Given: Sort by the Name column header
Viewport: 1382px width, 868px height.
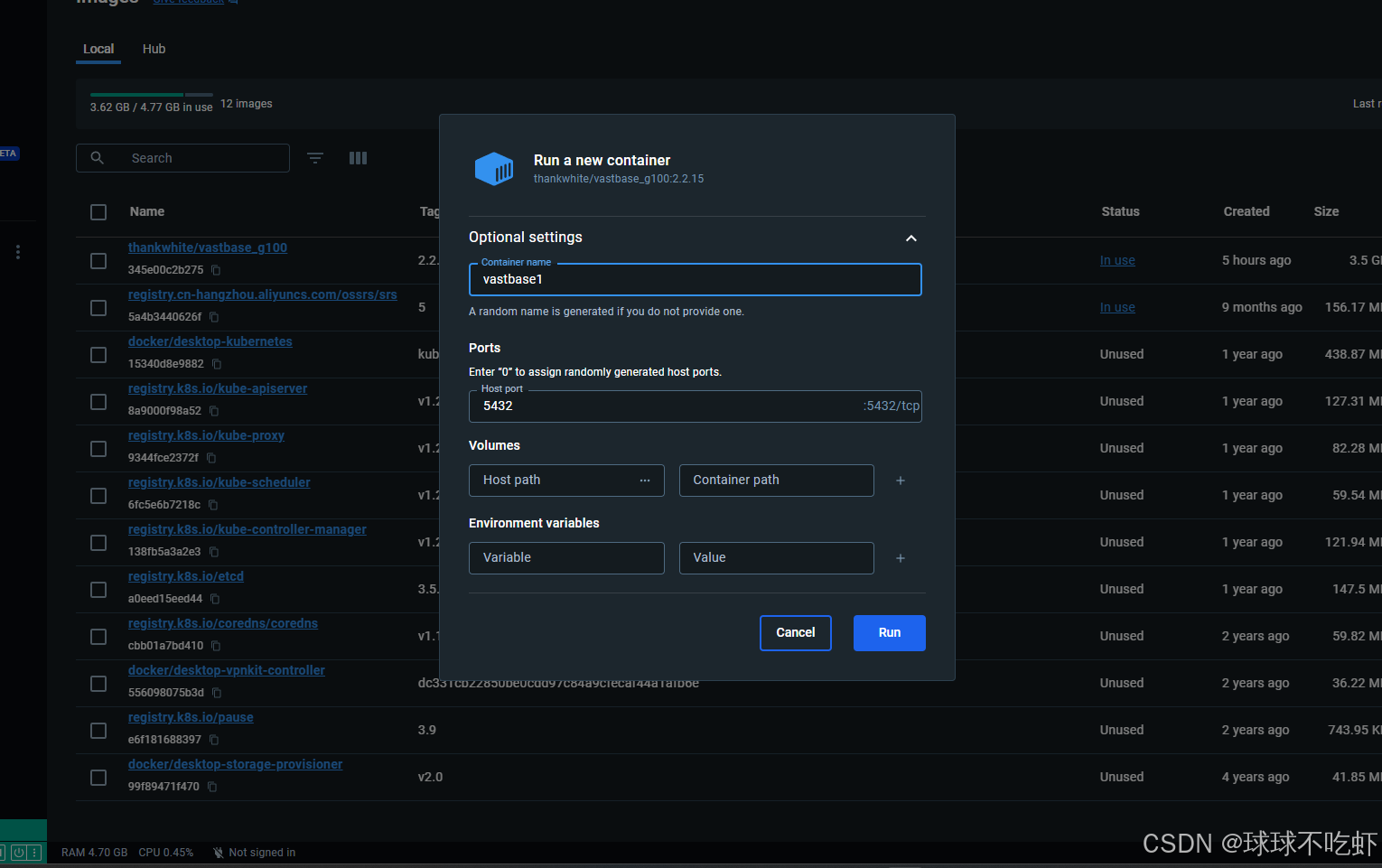Looking at the screenshot, I should 147,211.
